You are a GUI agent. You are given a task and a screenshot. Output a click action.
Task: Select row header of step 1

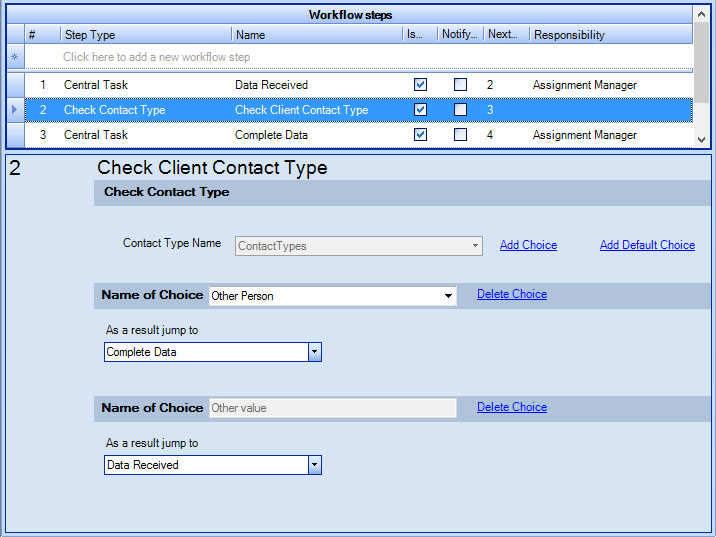(16, 84)
